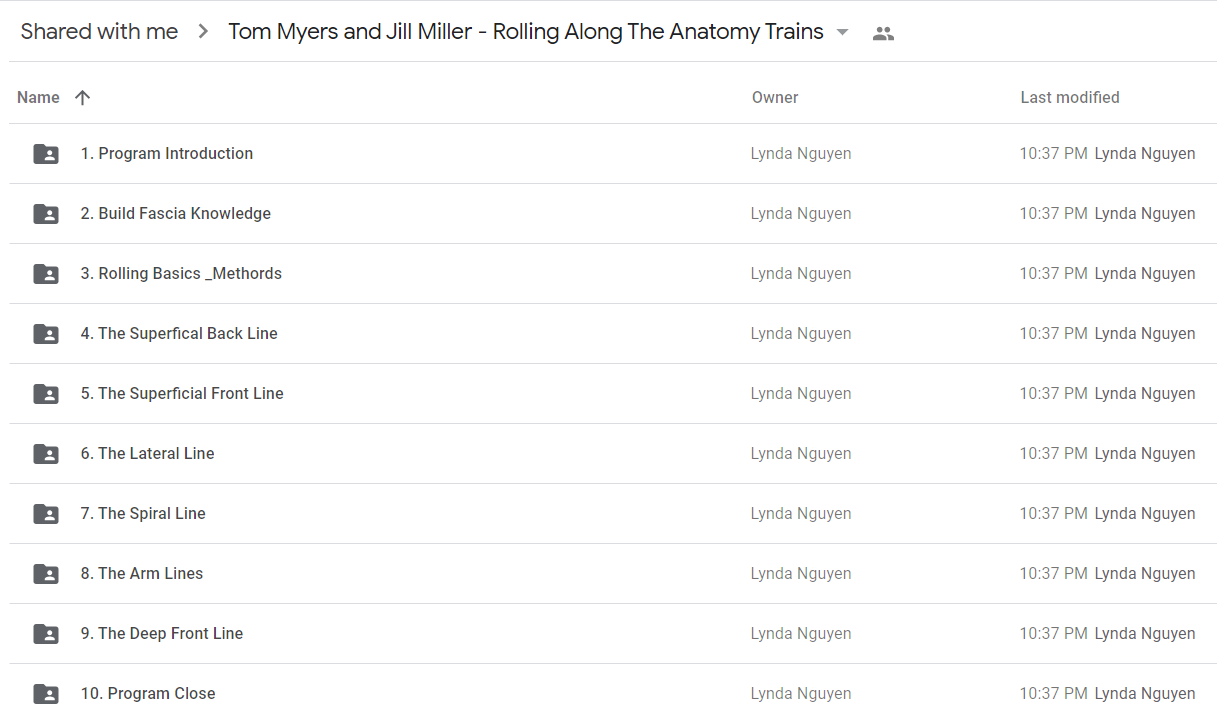This screenshot has width=1217, height=716.
Task: Select folder icon beside The Spiral Line
Action: coord(46,514)
